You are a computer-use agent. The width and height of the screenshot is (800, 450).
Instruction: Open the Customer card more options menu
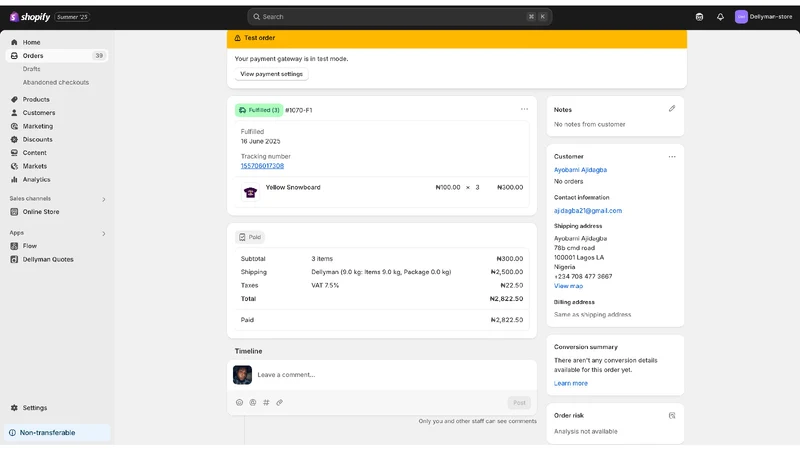pos(672,157)
